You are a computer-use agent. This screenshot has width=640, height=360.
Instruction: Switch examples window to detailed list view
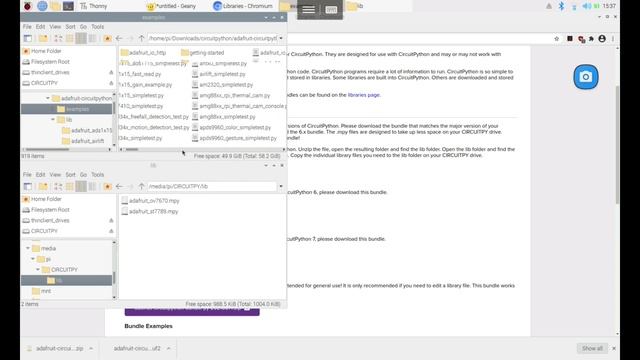pyautogui.click(x=93, y=38)
